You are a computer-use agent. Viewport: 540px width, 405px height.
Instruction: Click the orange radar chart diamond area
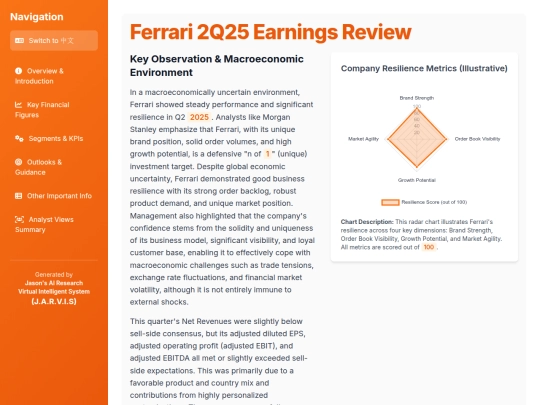tap(417, 139)
